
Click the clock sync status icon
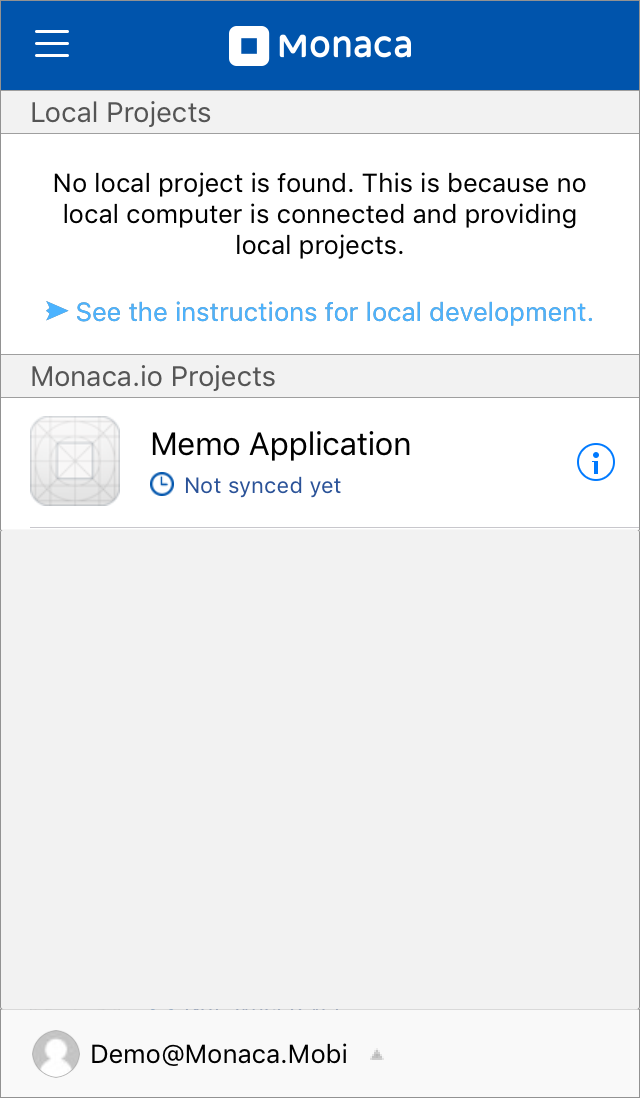pyautogui.click(x=161, y=485)
